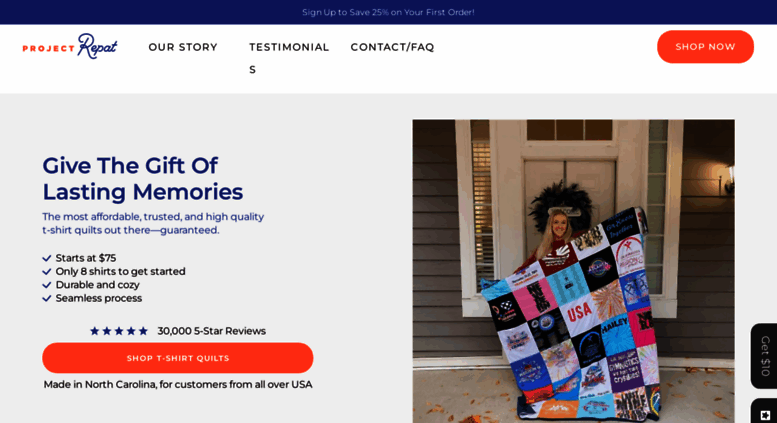Click the first star in the rating row
The image size is (777, 423).
(95, 331)
